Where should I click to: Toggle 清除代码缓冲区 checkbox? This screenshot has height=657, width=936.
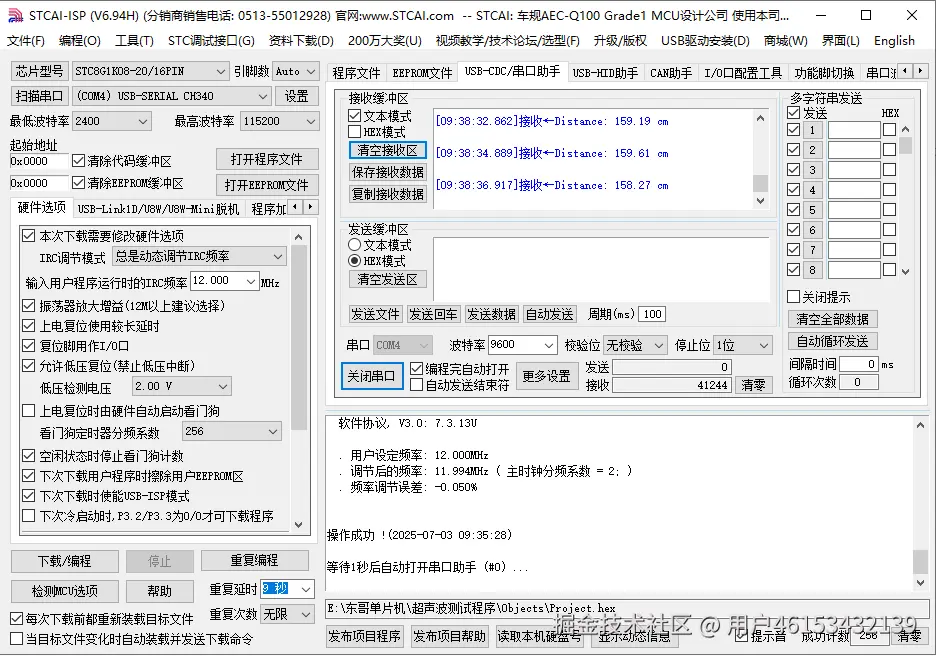click(78, 161)
